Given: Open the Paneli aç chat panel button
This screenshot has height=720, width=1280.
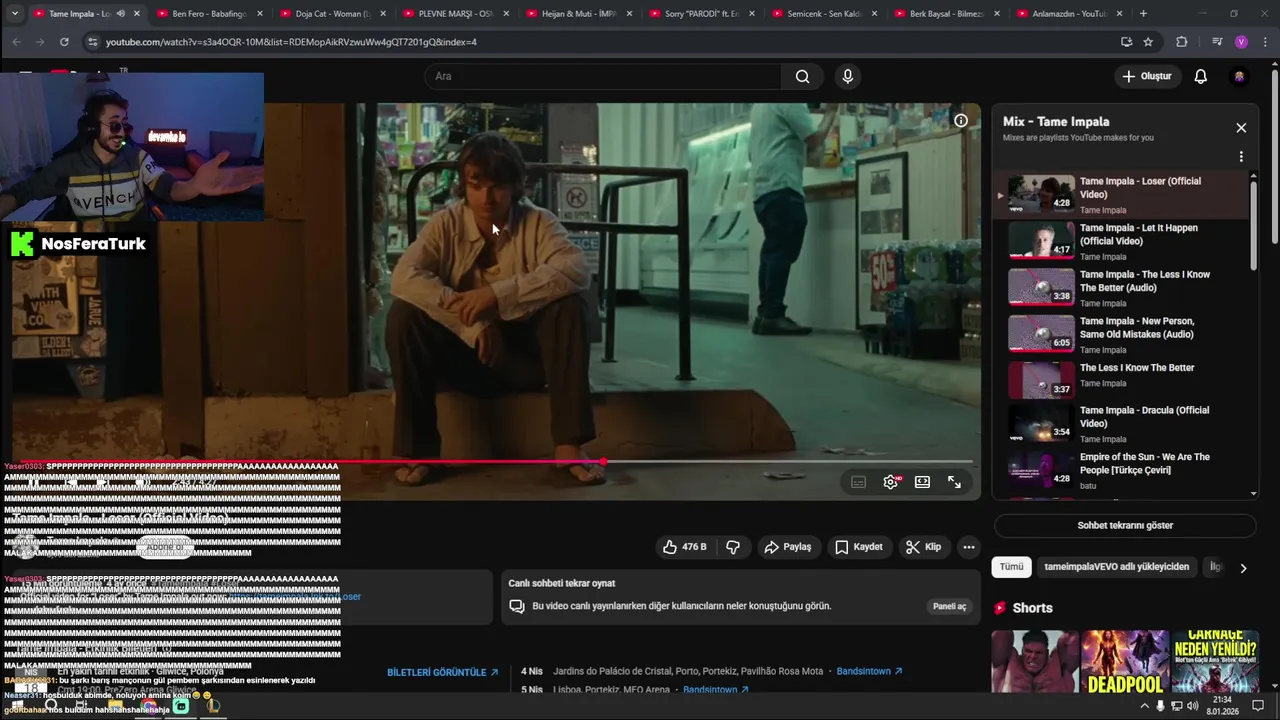Looking at the screenshot, I should (949, 606).
